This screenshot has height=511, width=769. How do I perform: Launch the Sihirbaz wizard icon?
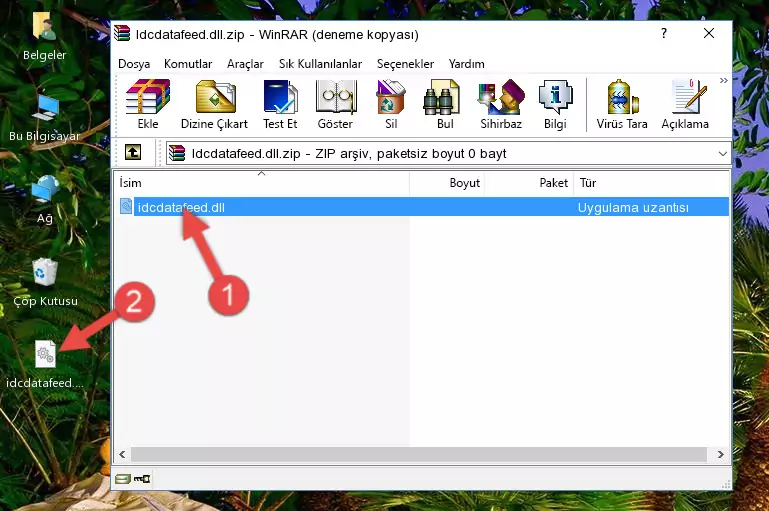pos(501,104)
